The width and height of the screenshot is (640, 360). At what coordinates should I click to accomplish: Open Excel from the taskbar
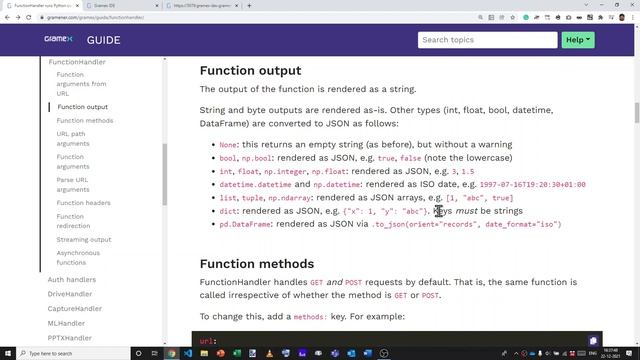point(237,353)
